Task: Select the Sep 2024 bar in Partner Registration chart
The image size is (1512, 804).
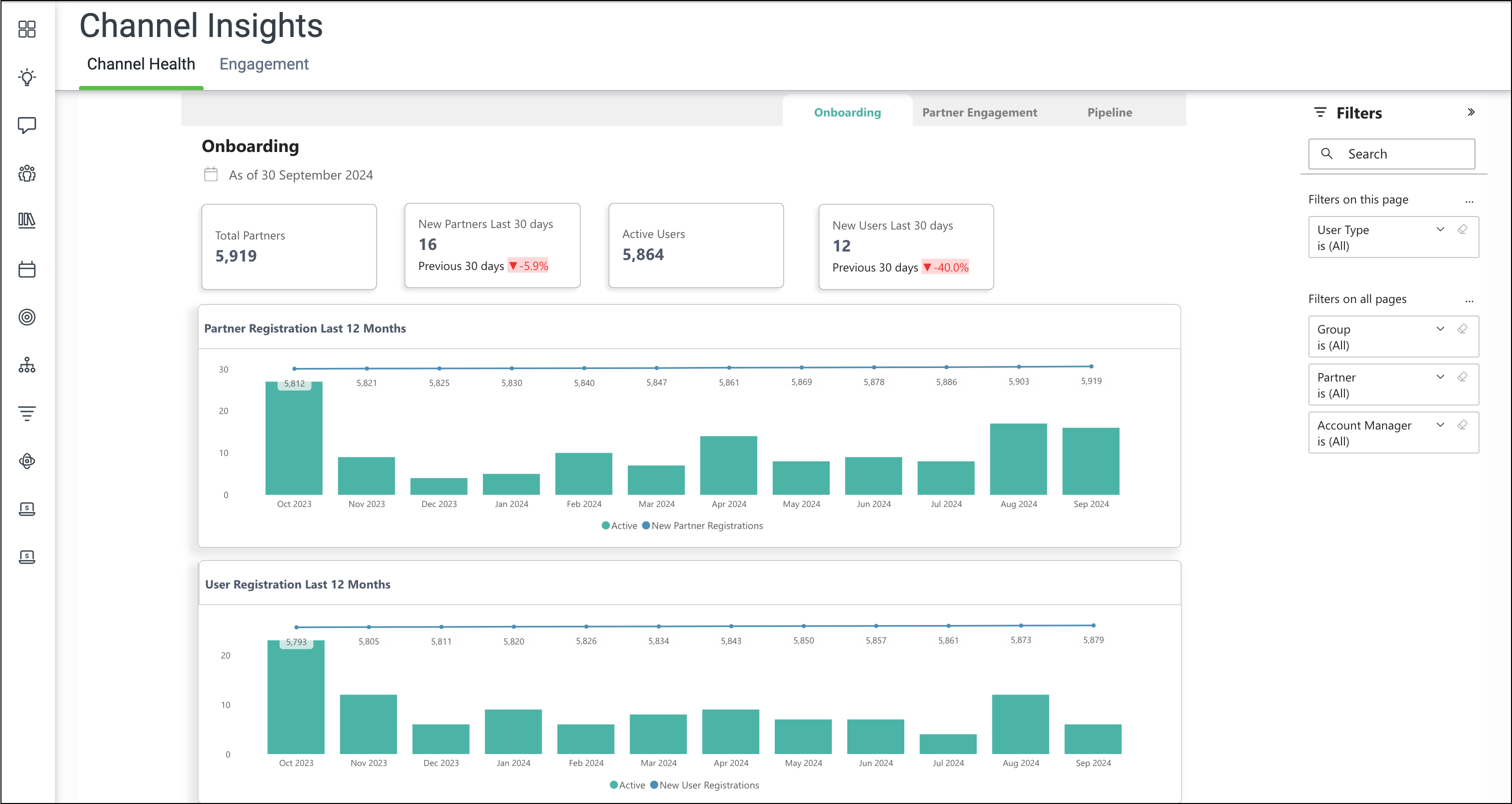Action: pyautogui.click(x=1090, y=461)
